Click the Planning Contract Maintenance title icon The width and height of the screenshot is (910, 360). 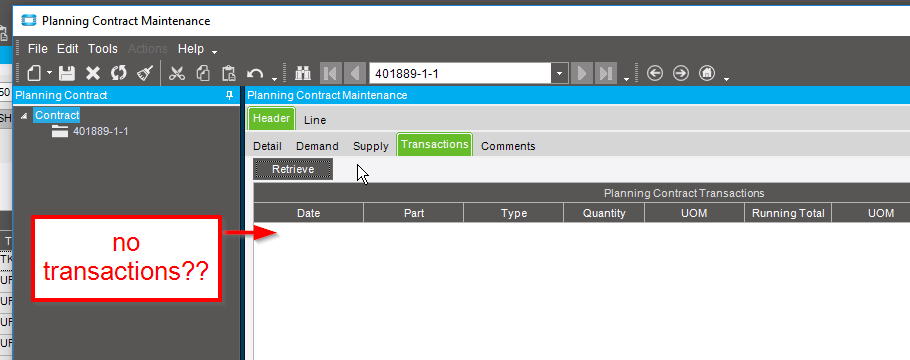coord(28,21)
